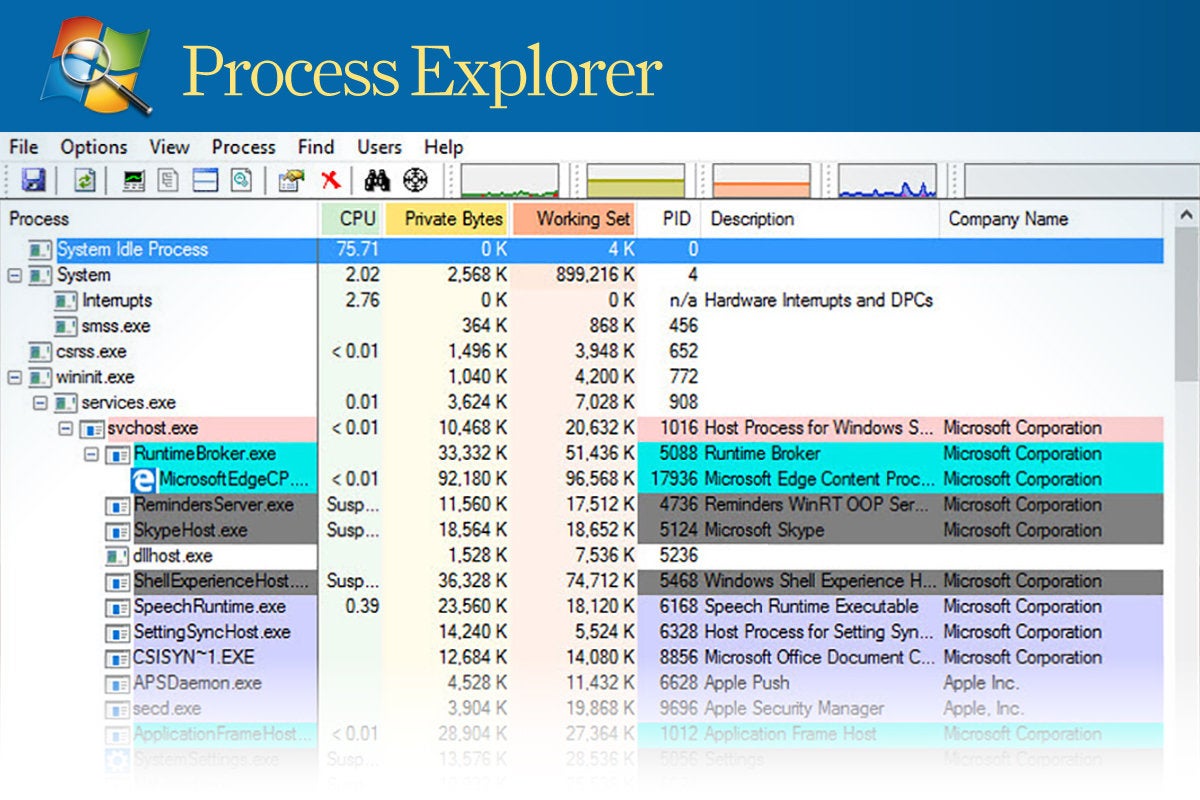
Task: Sort by the Process column header
Action: click(160, 219)
